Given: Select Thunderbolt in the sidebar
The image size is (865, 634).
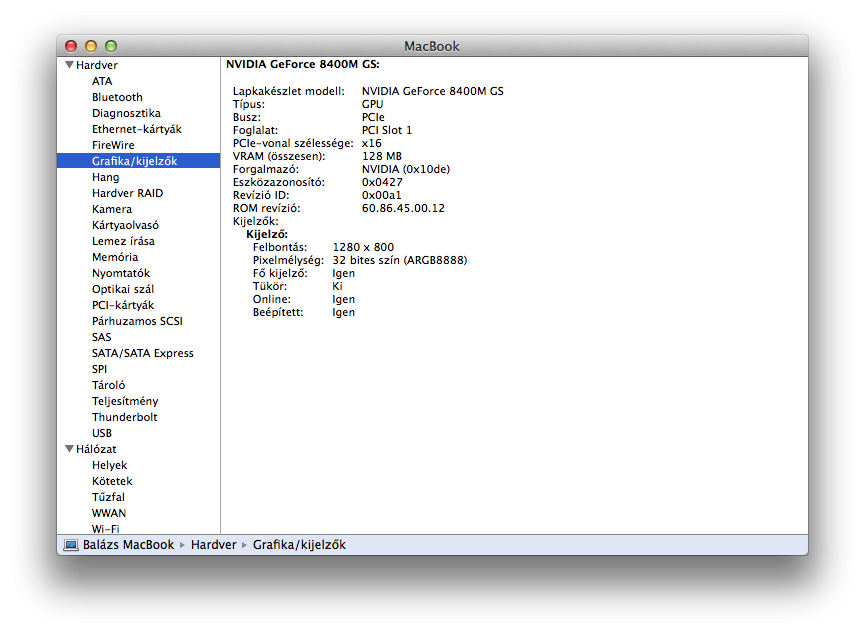Looking at the screenshot, I should (x=124, y=417).
